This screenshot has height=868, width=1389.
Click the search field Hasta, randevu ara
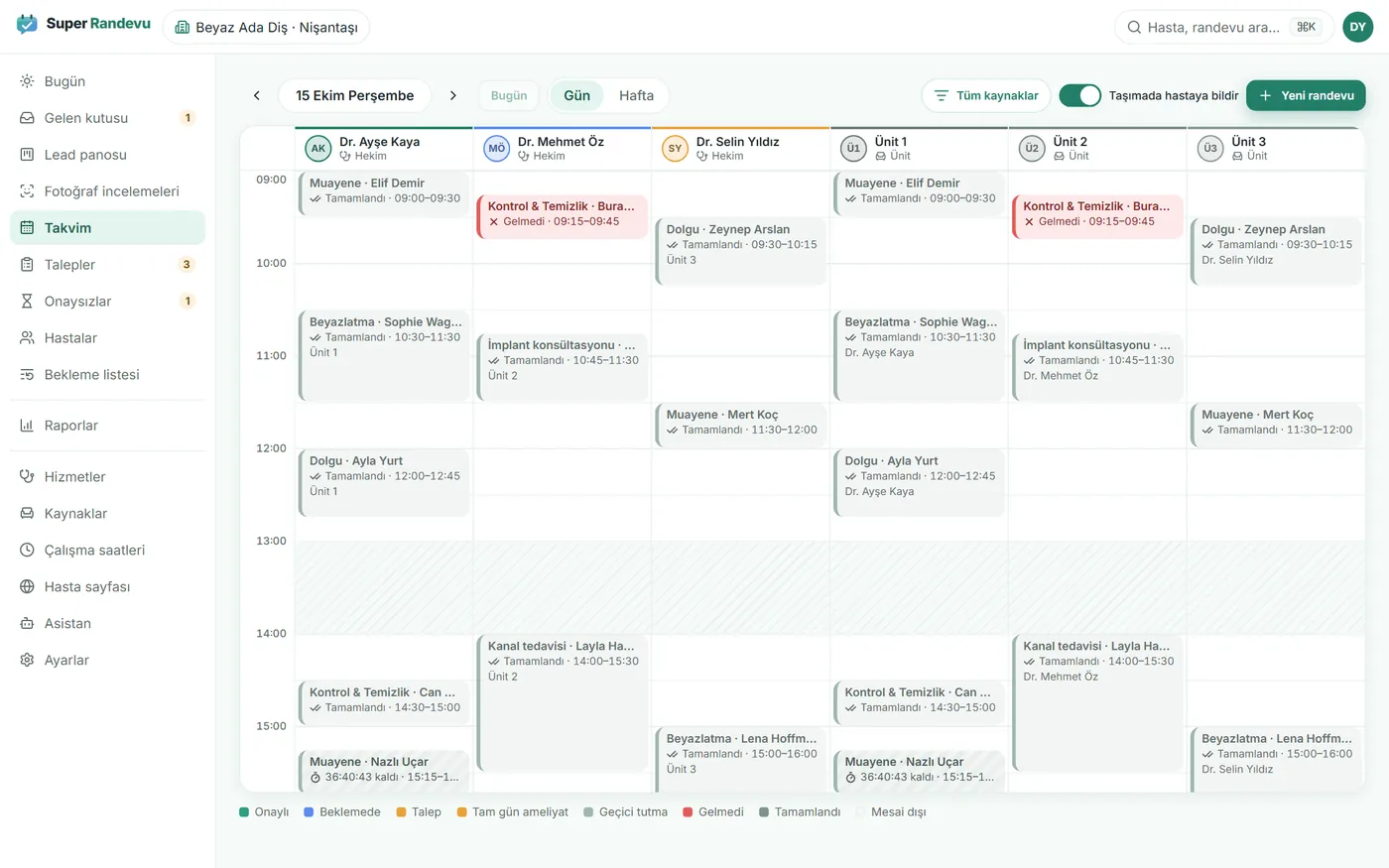[1223, 27]
